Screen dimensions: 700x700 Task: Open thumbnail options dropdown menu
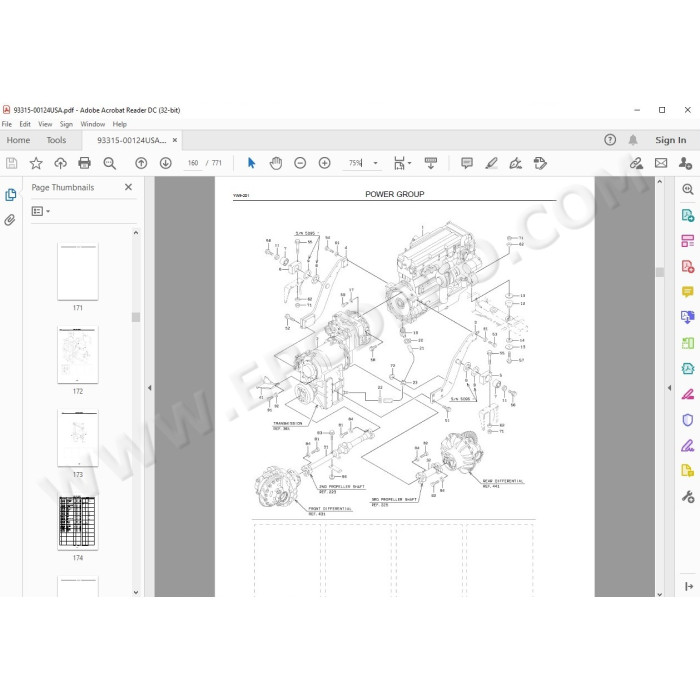tap(41, 211)
